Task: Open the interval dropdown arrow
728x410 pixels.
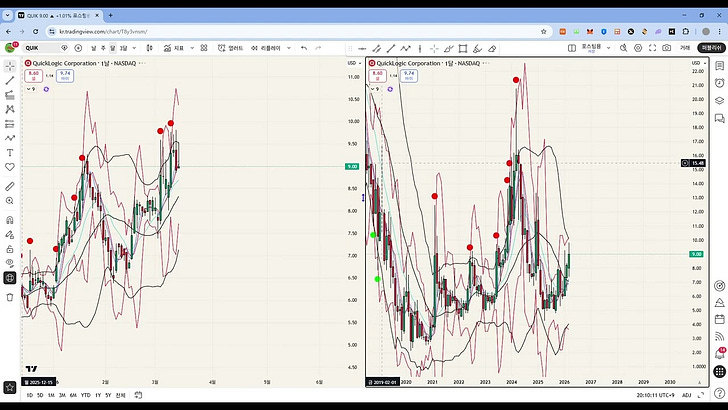Action: point(134,48)
